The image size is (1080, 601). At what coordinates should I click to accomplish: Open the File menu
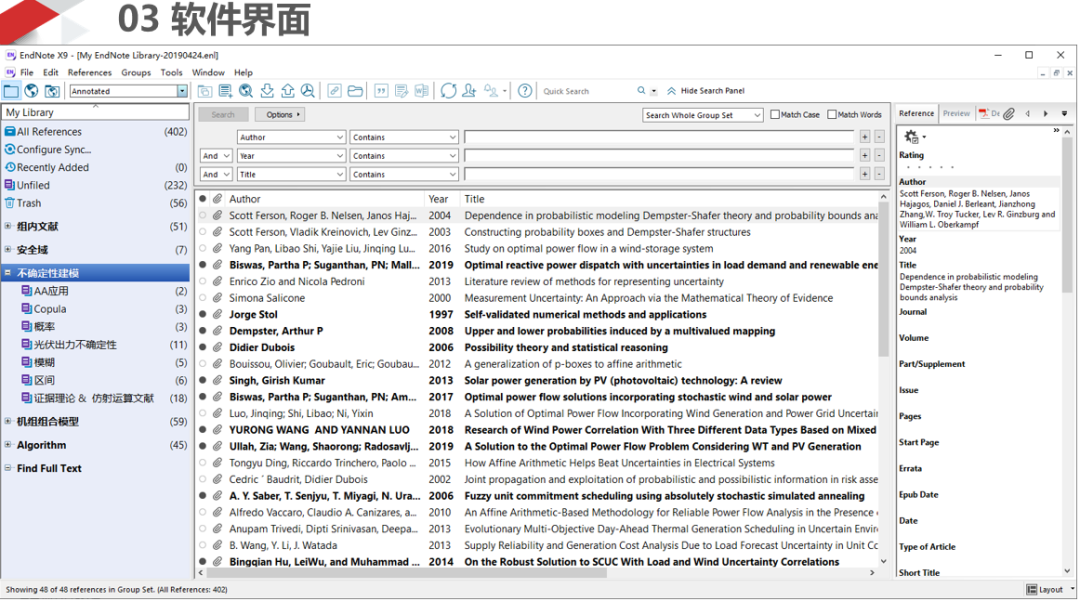(27, 72)
